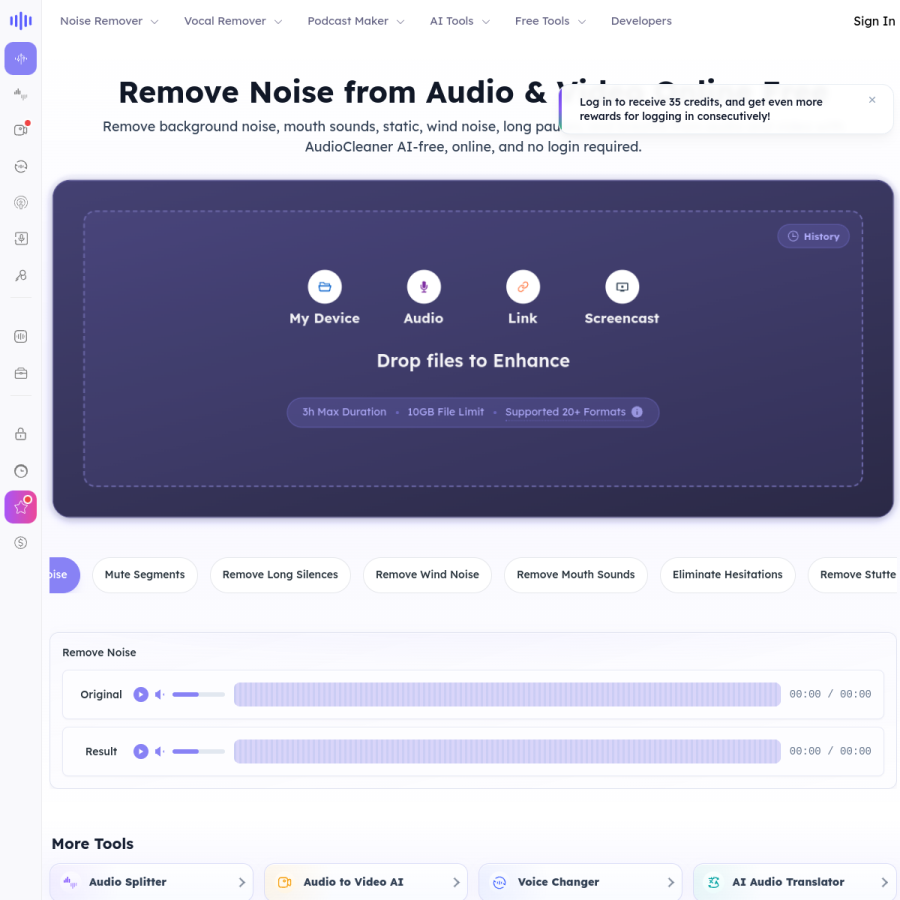Screen dimensions: 900x900
Task: Choose the Link import icon
Action: [522, 286]
